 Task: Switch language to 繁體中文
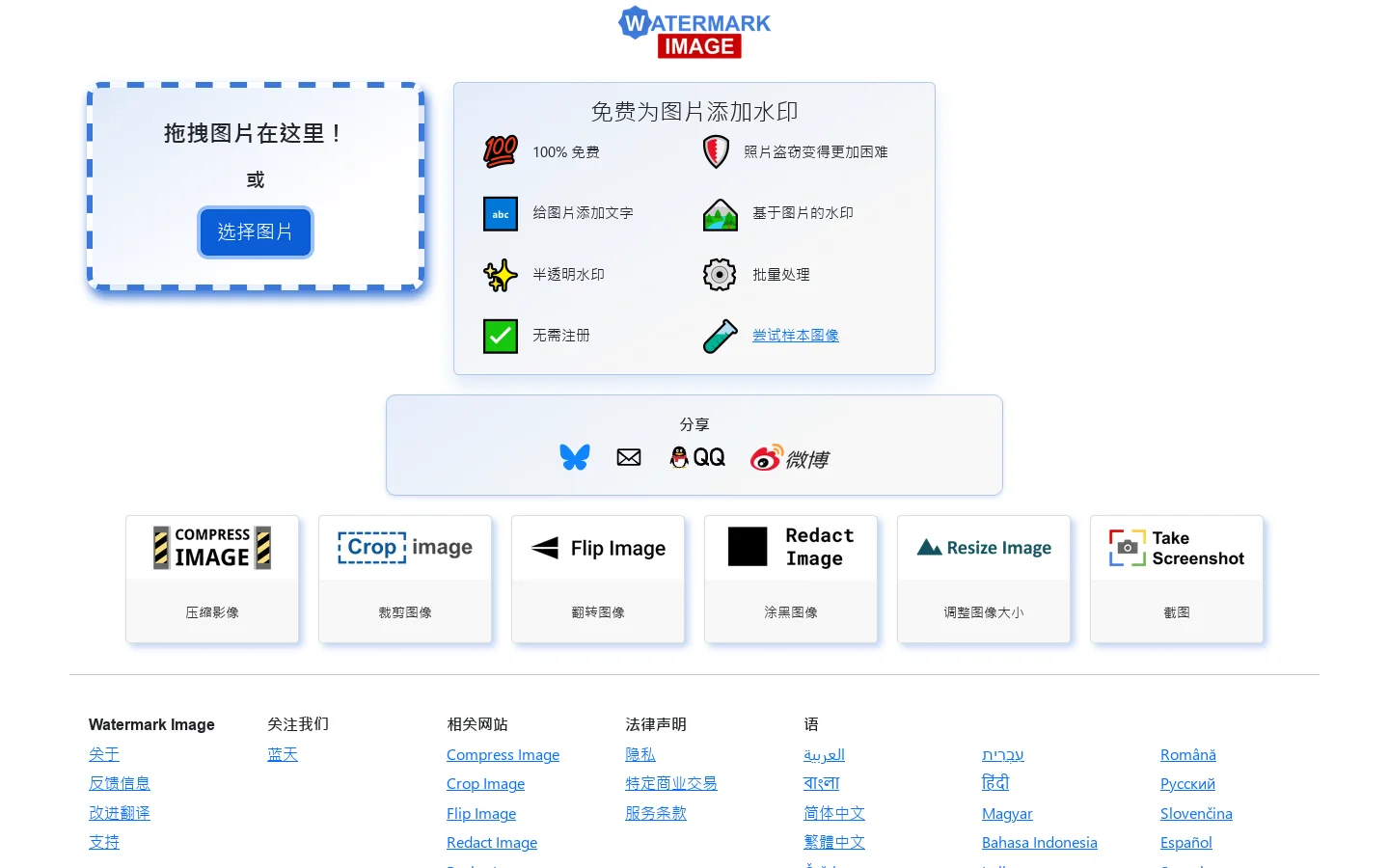(834, 842)
